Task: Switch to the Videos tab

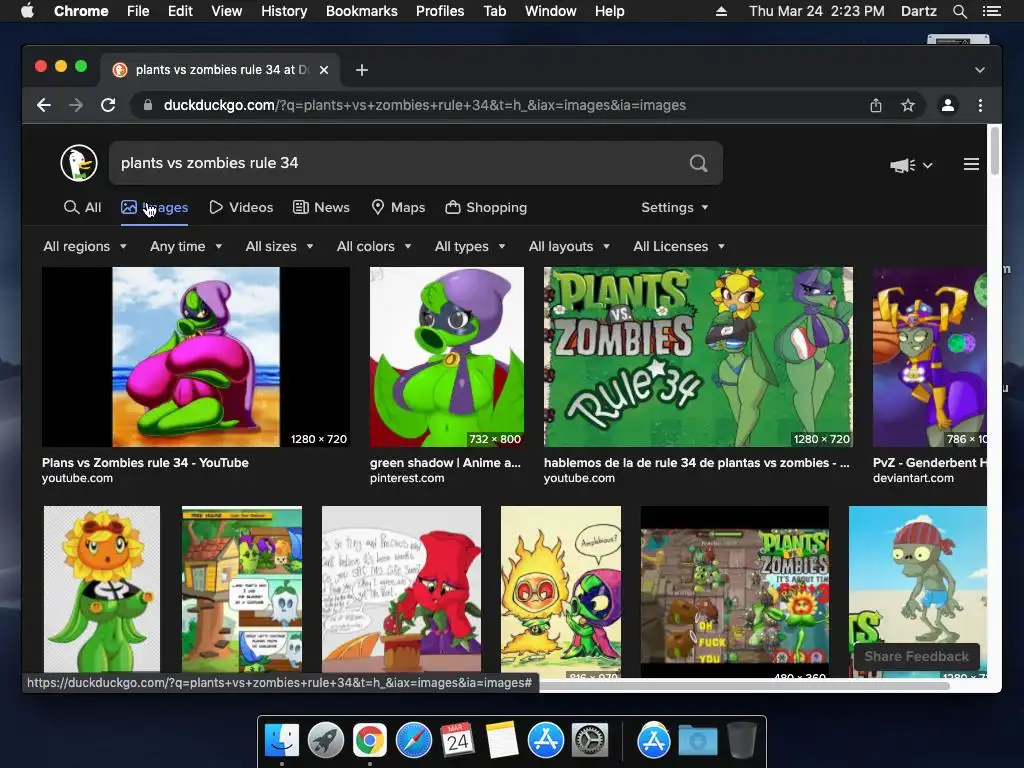Action: [241, 208]
